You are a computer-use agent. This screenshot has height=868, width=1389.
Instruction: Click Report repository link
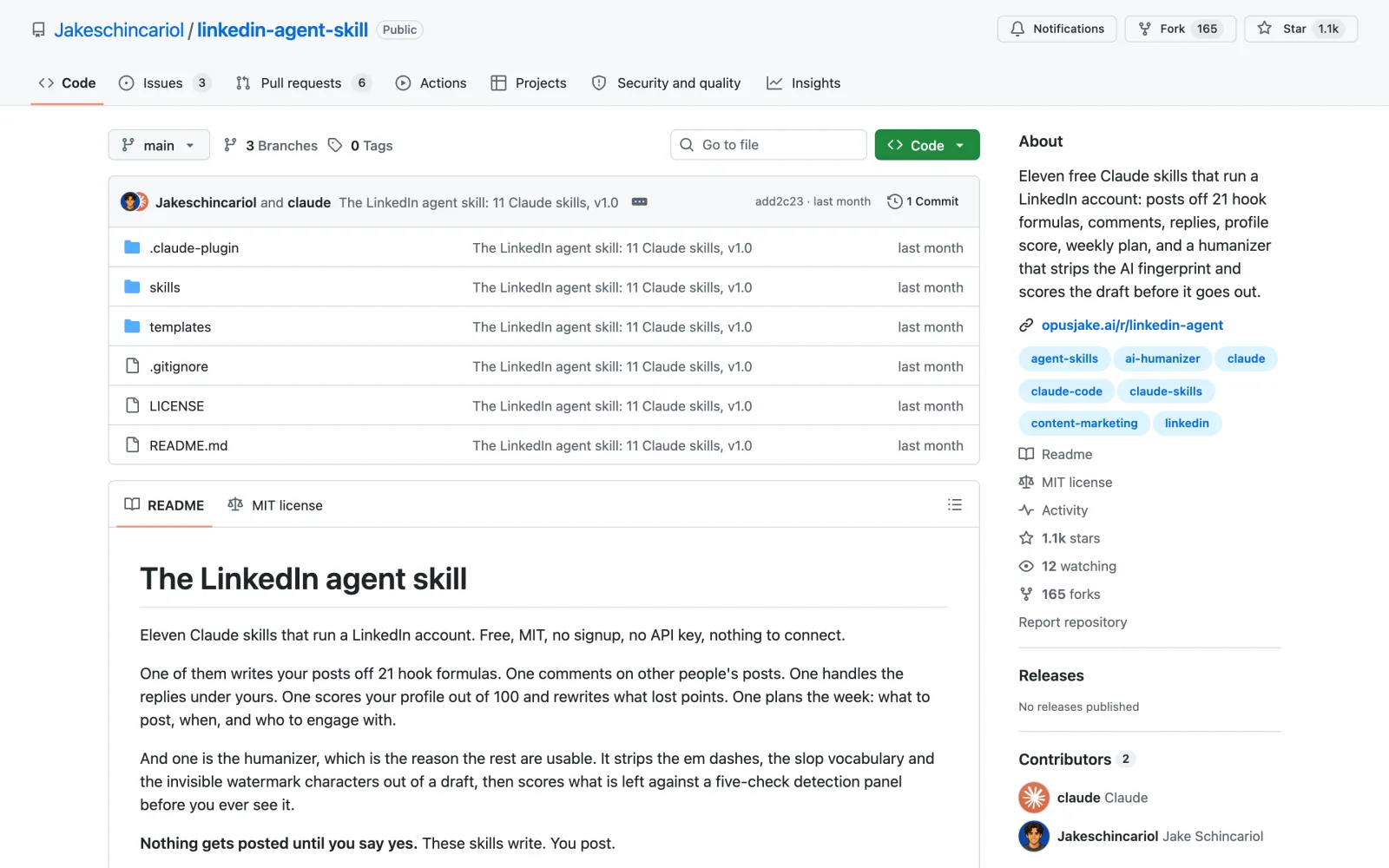tap(1073, 622)
